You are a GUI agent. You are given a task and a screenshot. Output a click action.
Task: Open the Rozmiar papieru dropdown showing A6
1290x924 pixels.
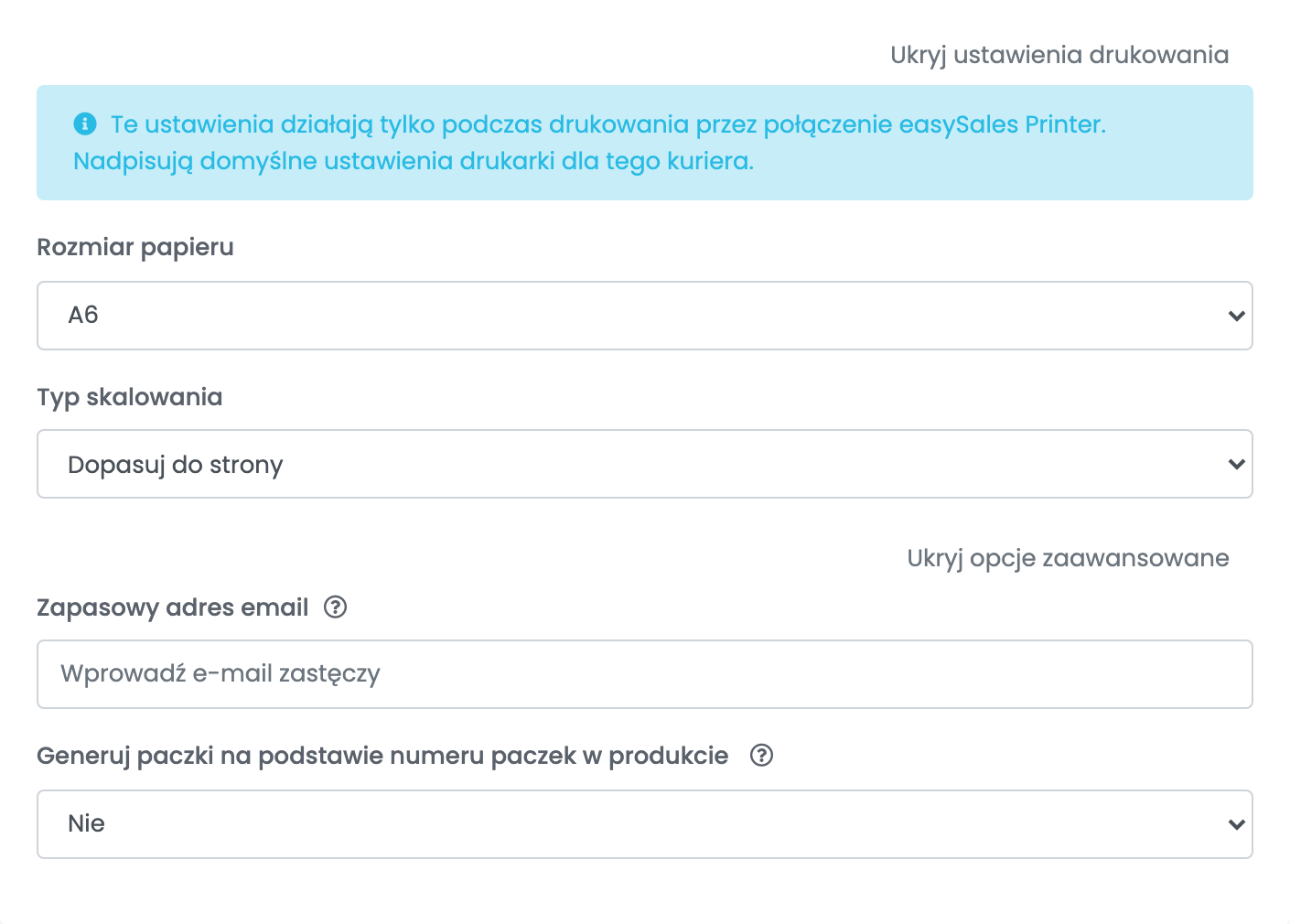(644, 316)
